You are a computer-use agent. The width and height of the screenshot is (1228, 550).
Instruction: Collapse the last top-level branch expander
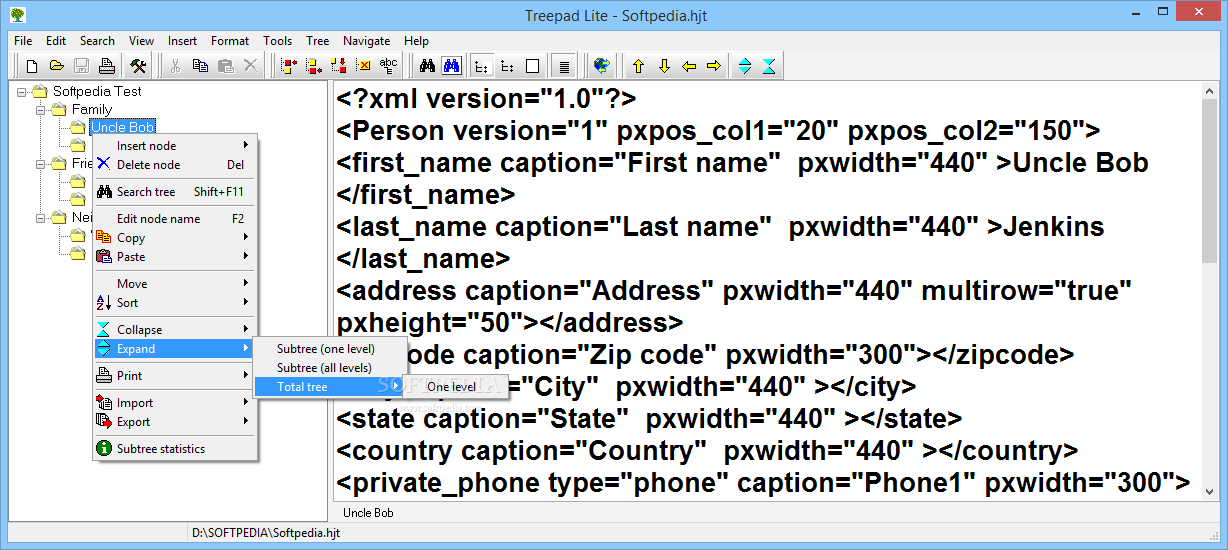click(41, 217)
